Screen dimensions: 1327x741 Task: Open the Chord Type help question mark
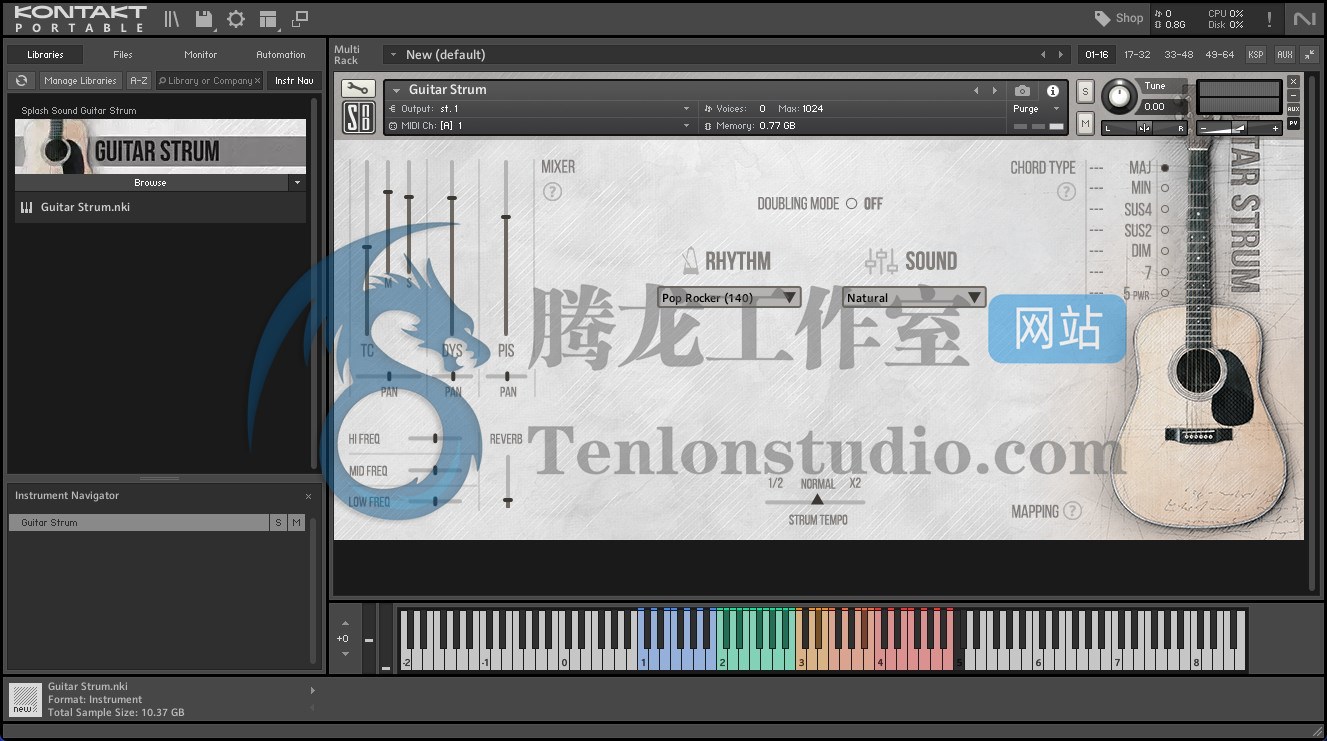1067,192
